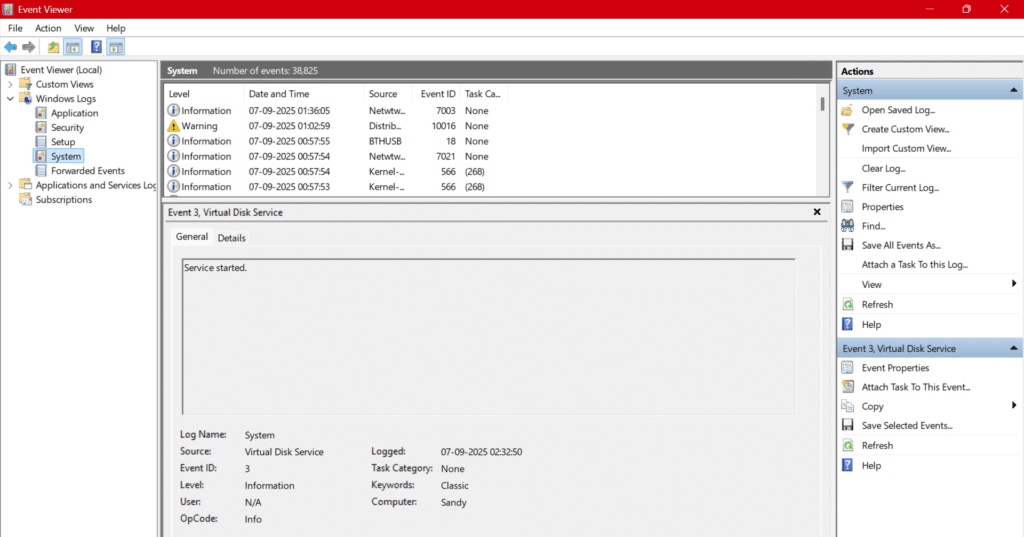This screenshot has height=537, width=1024.
Task: Click the Properties icon under System actions
Action: pyautogui.click(x=848, y=206)
